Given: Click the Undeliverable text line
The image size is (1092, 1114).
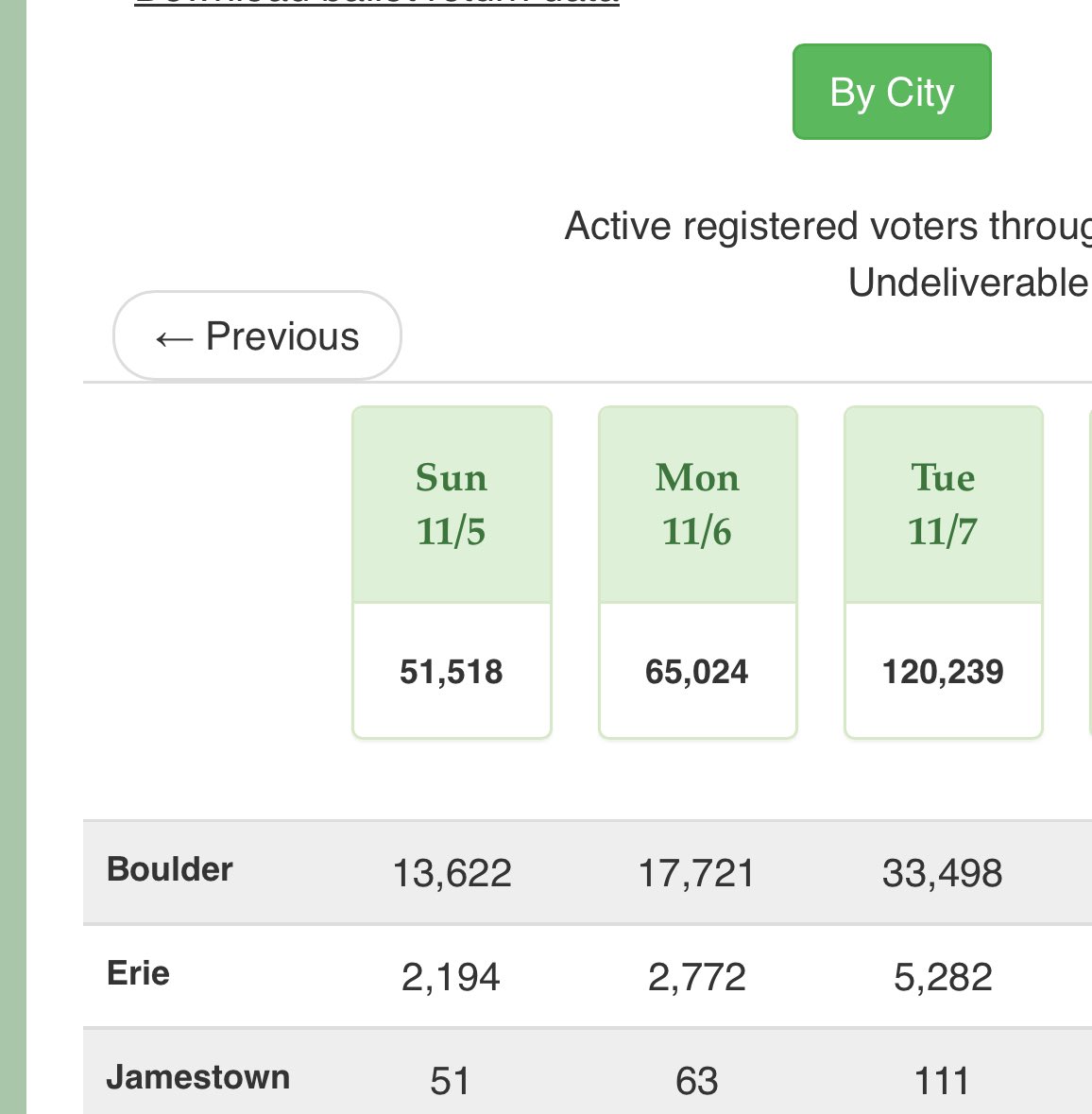Looking at the screenshot, I should (x=969, y=283).
